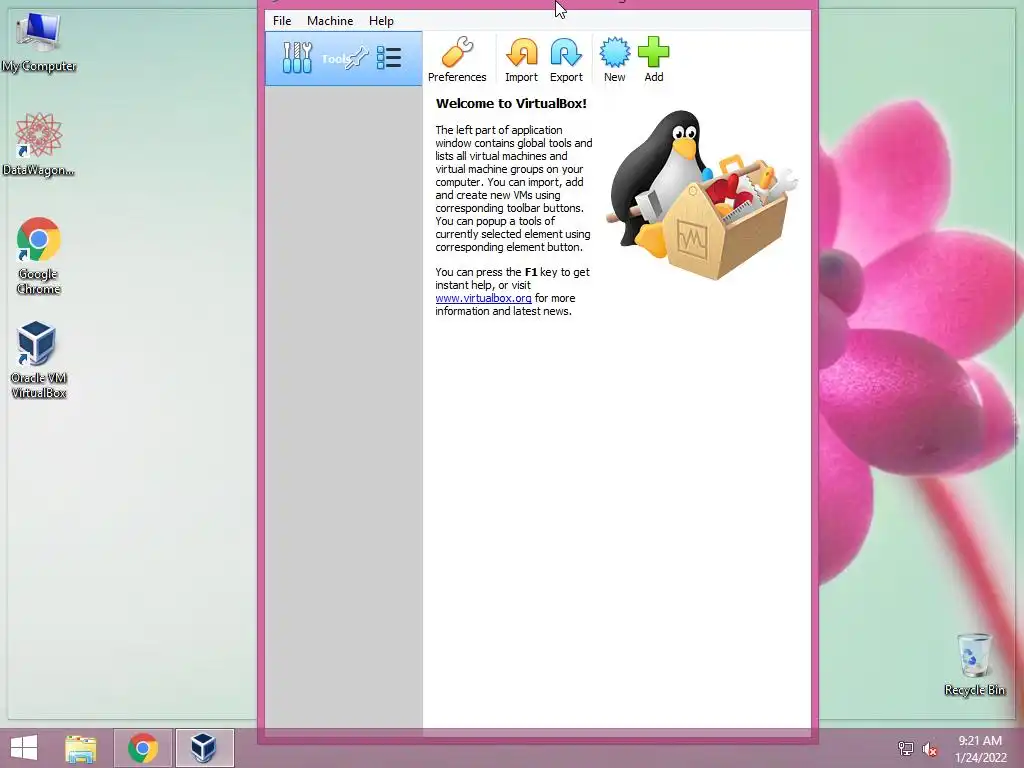This screenshot has width=1024, height=768.
Task: Click the Welcome to VirtualBox! heading
Action: point(511,103)
